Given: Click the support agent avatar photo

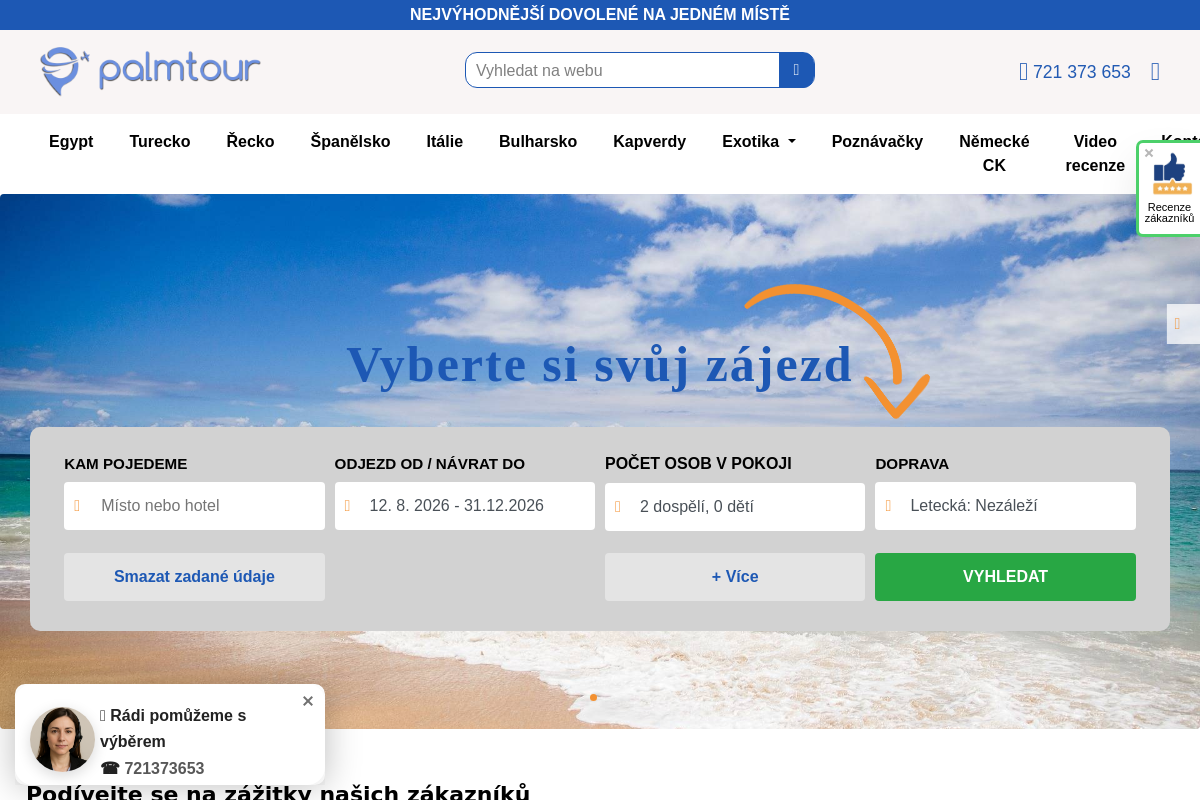Looking at the screenshot, I should click(62, 739).
